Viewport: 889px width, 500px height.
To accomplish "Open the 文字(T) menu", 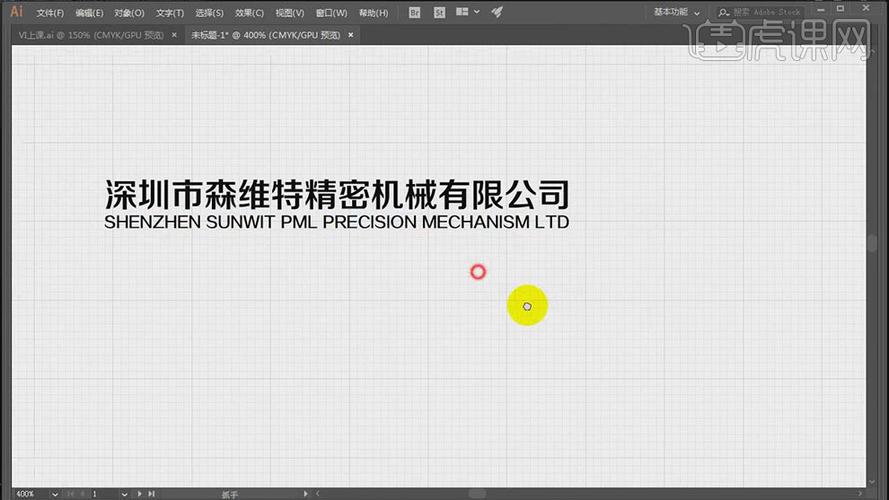I will tap(170, 12).
